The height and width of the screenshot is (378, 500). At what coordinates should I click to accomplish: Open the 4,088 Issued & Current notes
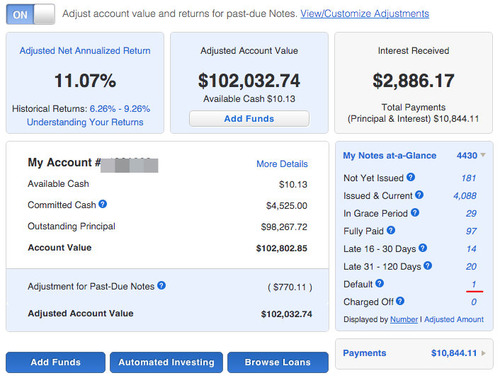pyautogui.click(x=465, y=196)
